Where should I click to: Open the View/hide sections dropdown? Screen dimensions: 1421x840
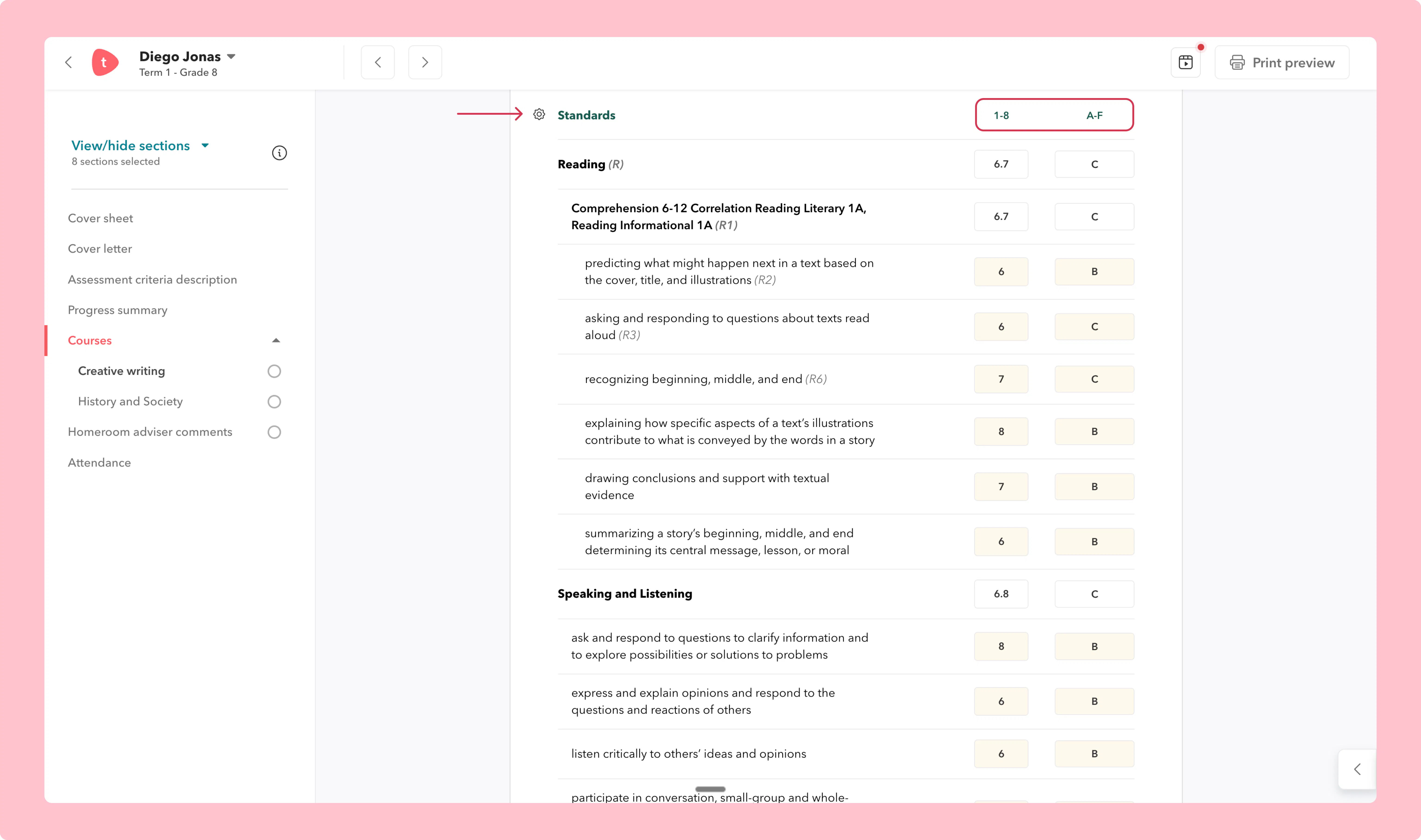(x=140, y=145)
